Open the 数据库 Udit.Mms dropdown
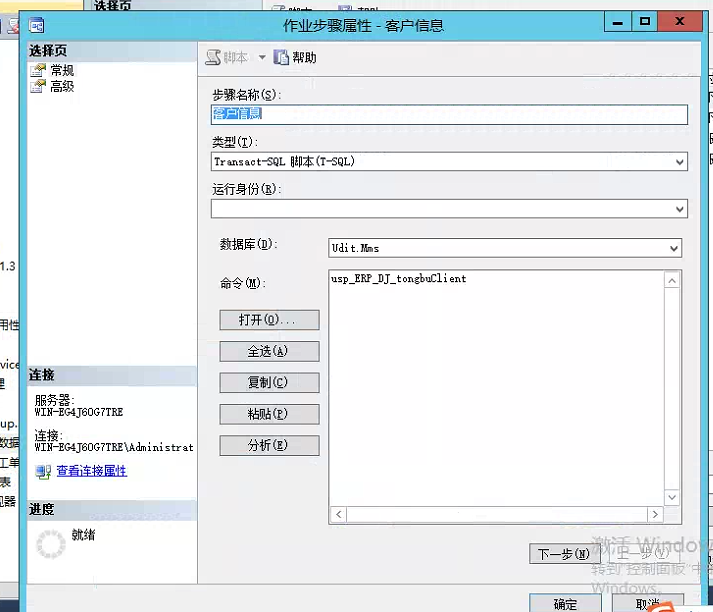The image size is (713, 612). [674, 247]
